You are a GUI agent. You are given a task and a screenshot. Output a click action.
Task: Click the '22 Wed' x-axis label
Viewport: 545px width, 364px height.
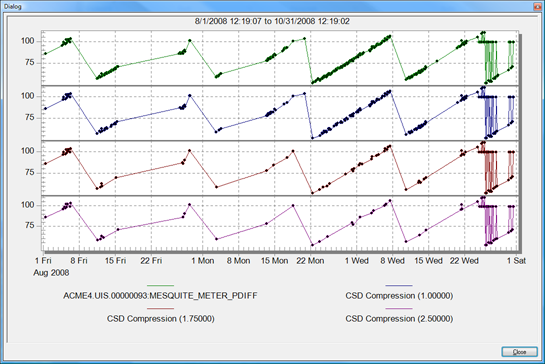464,261
